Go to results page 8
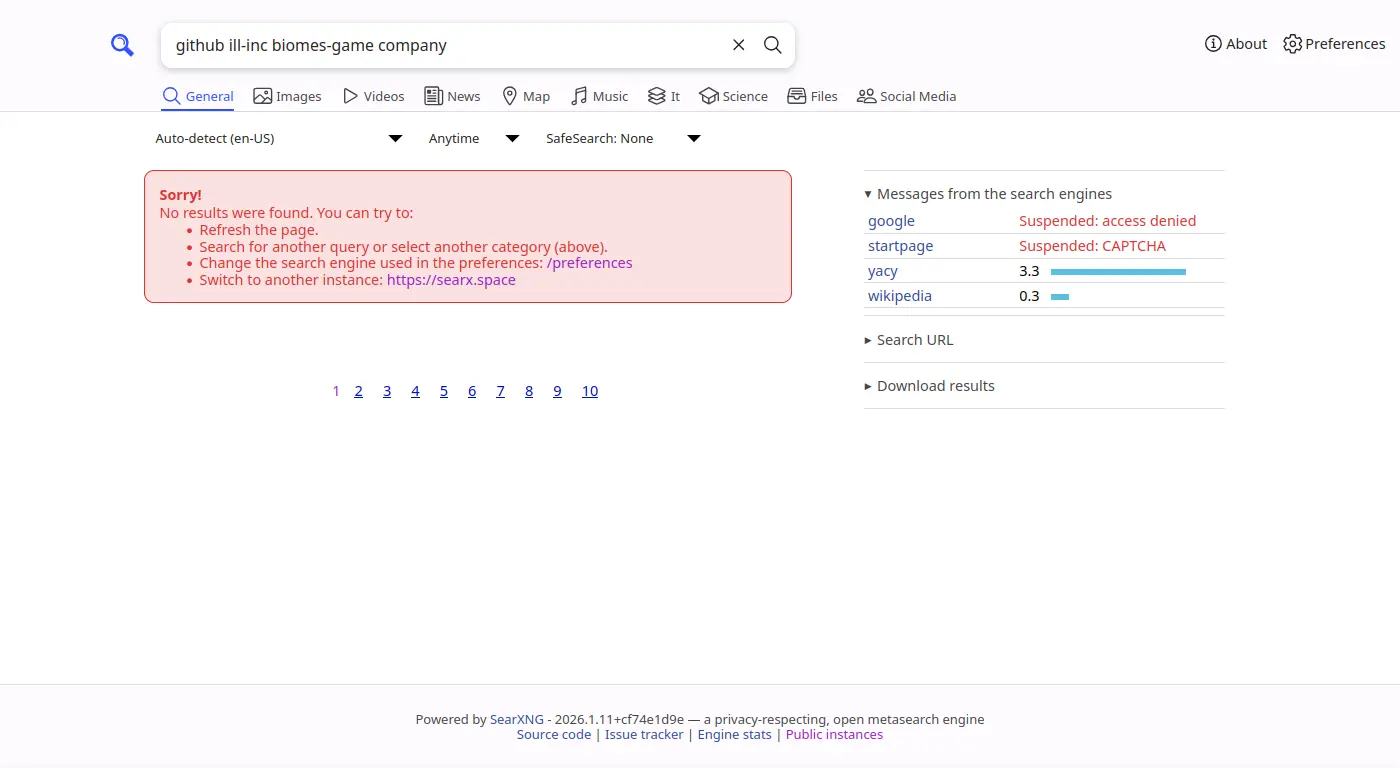The width and height of the screenshot is (1400, 768). coord(529,391)
